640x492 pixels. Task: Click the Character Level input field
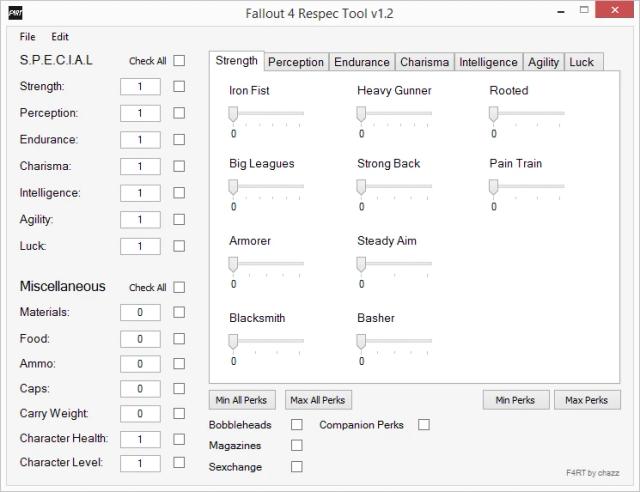click(x=140, y=463)
